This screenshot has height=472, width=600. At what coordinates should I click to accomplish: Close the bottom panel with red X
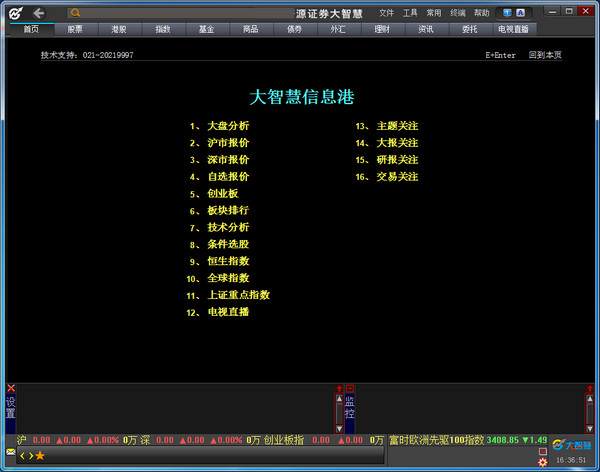coord(11,388)
